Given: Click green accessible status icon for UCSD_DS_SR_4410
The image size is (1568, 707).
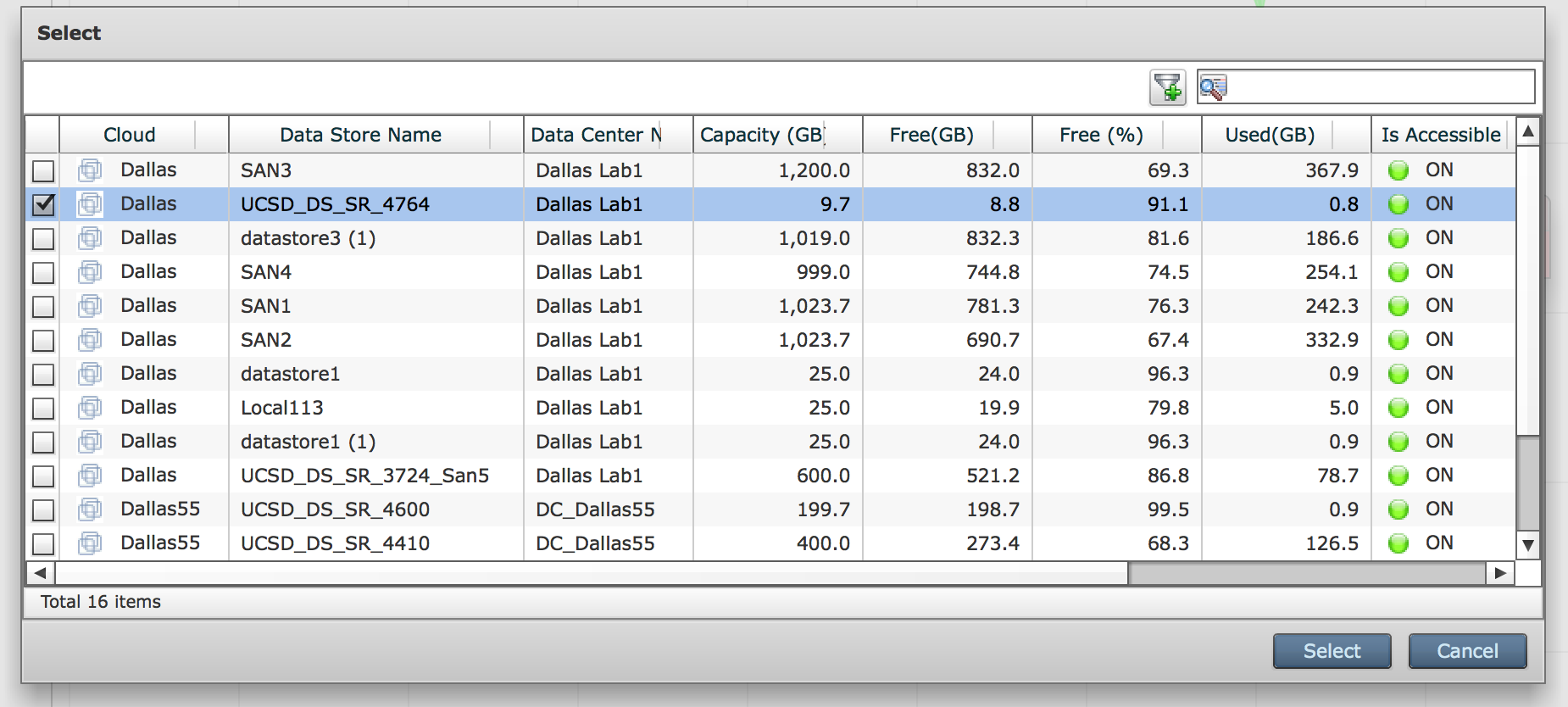Looking at the screenshot, I should pos(1398,543).
